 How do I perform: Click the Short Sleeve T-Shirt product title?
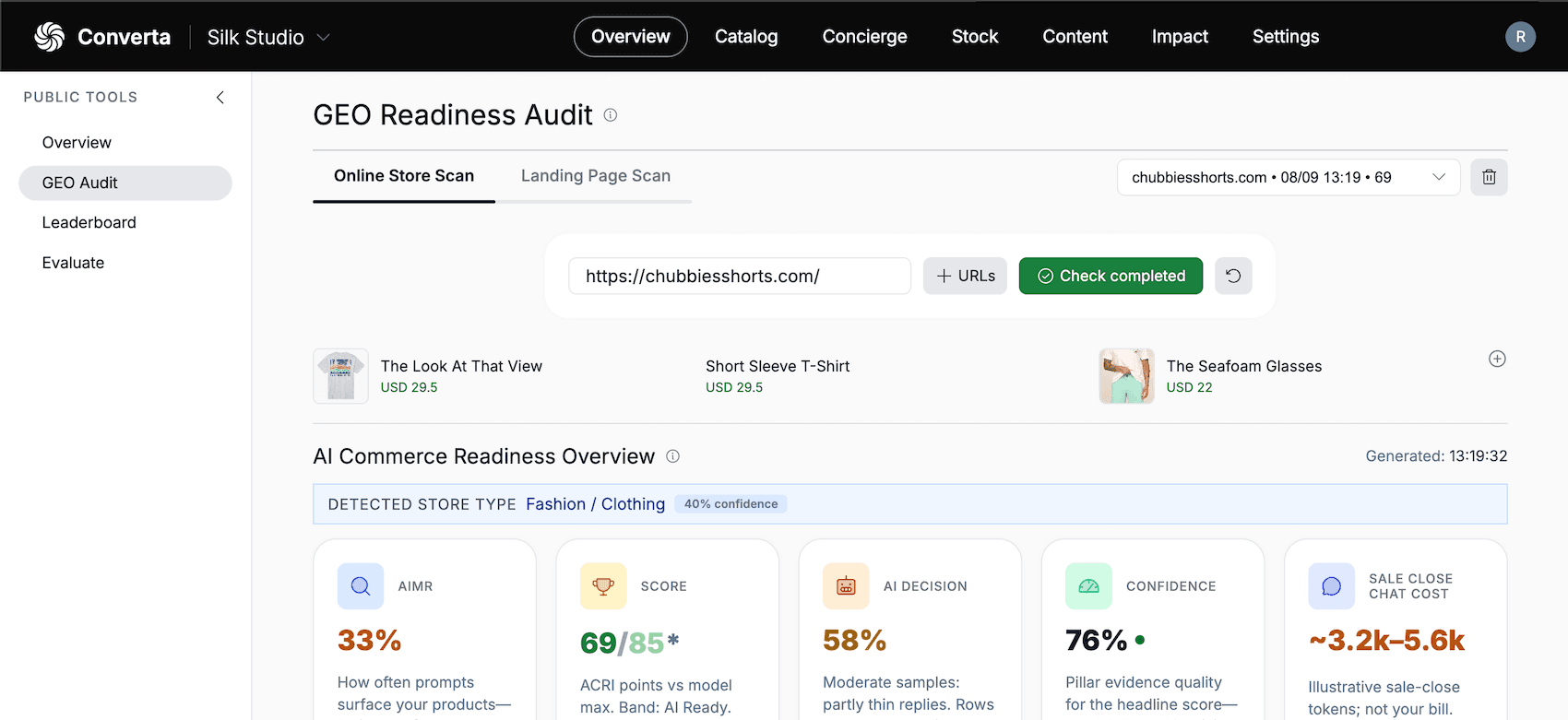click(x=778, y=366)
